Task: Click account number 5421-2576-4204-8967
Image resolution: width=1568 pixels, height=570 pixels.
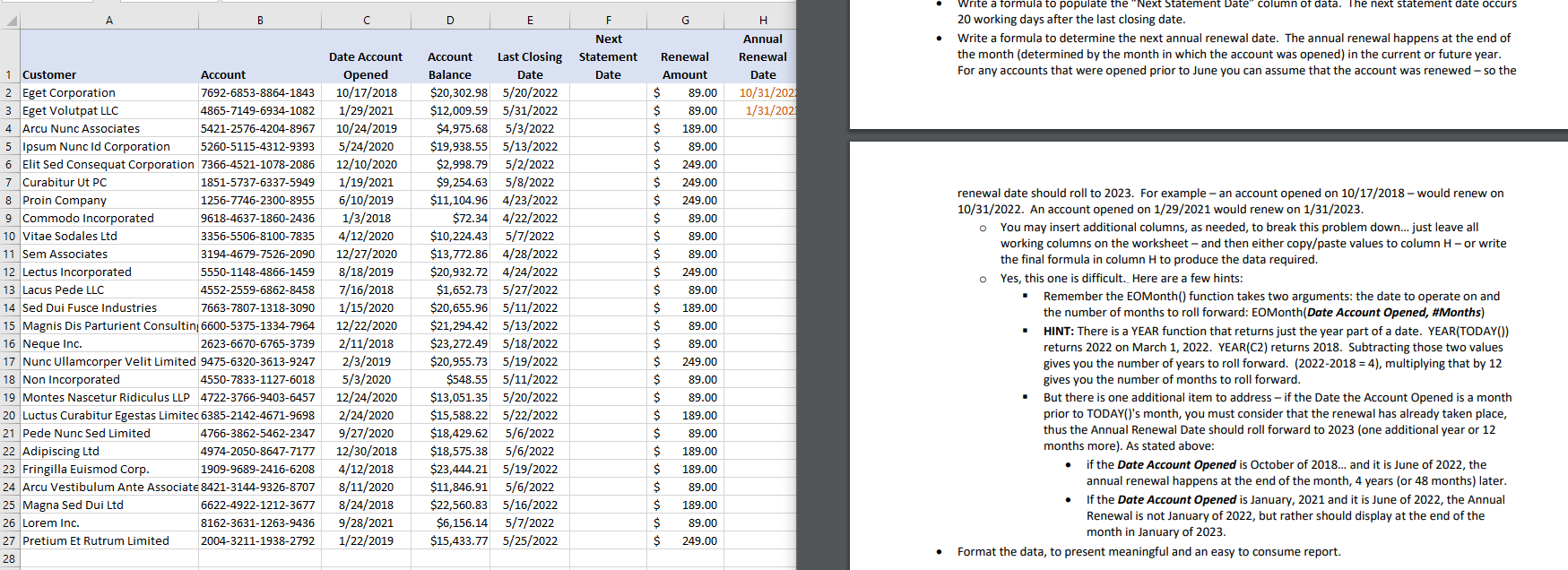Action: (x=260, y=128)
